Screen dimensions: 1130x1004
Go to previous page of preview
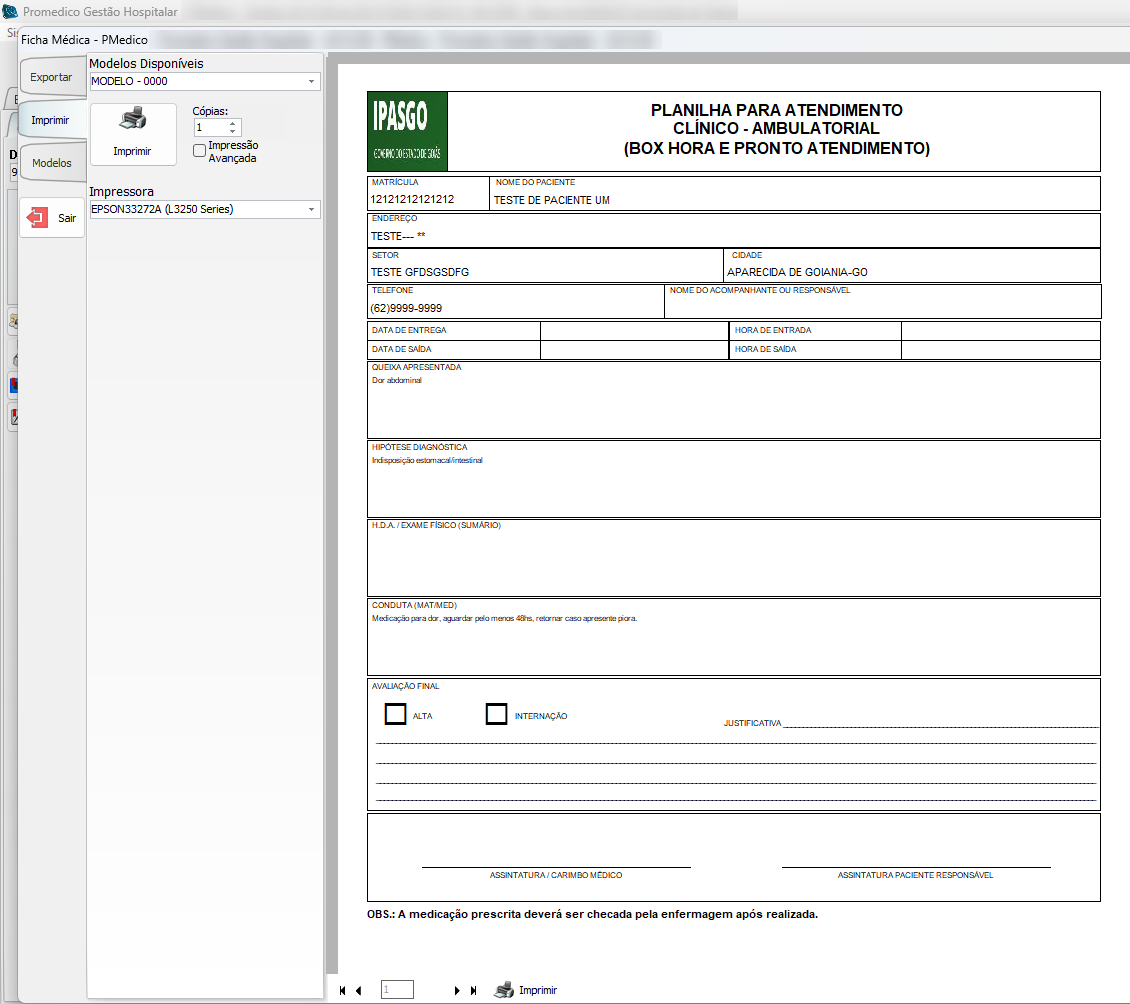(358, 990)
